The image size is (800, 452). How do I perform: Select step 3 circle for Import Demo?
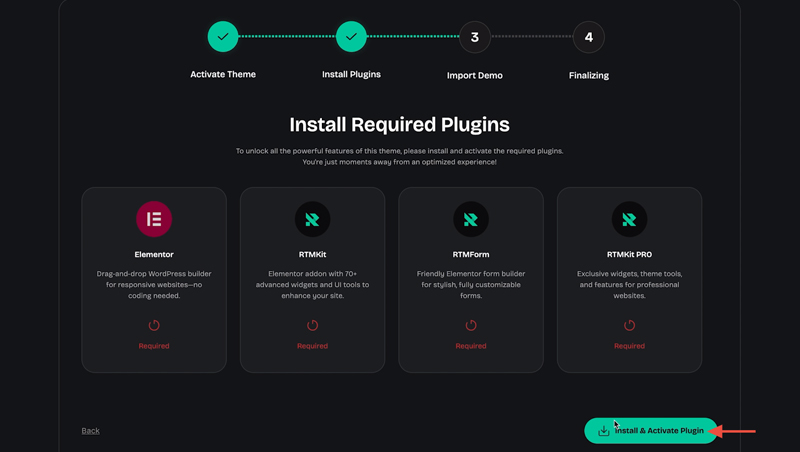[474, 37]
